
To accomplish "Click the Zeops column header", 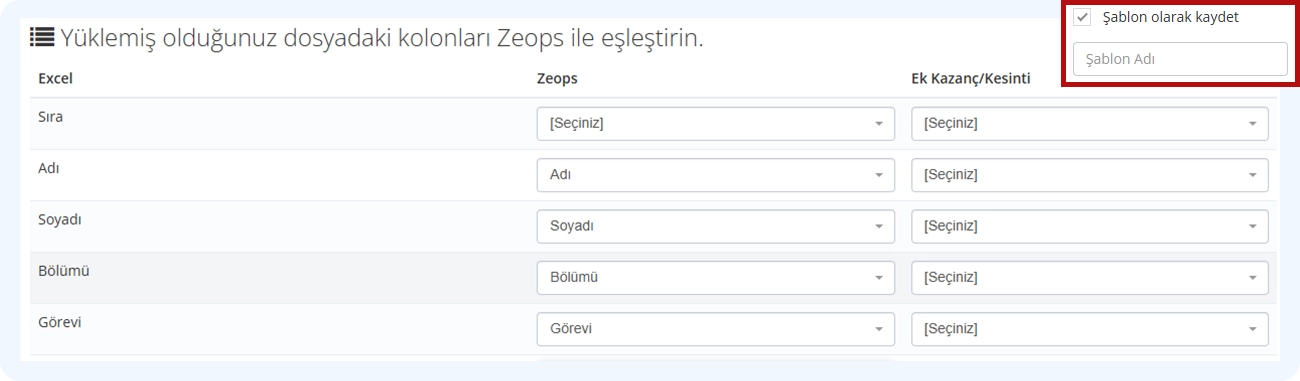I will [557, 78].
